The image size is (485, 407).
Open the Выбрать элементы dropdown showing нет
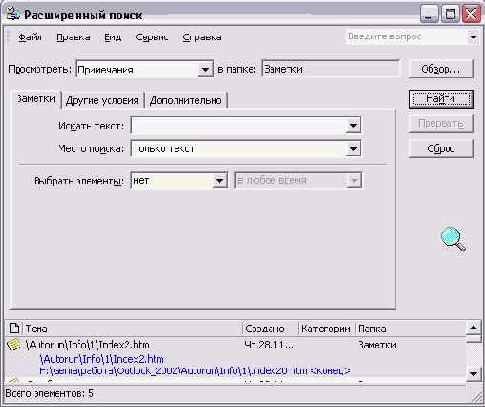click(179, 180)
